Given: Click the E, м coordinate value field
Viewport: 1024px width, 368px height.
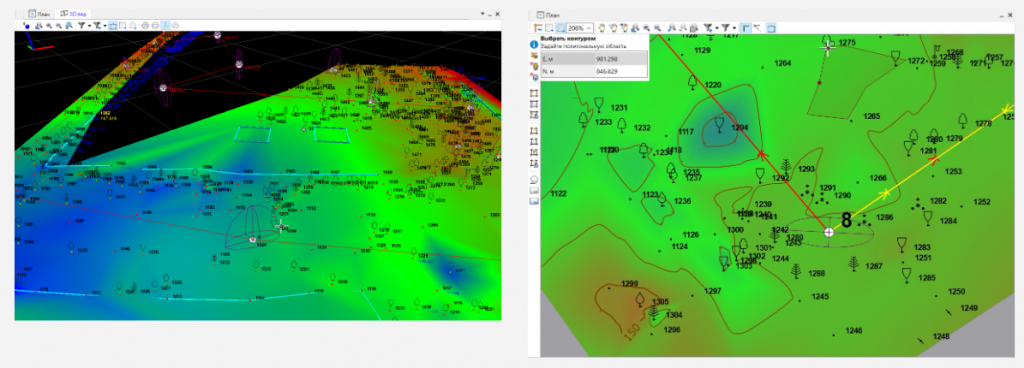Looking at the screenshot, I should coord(621,59).
